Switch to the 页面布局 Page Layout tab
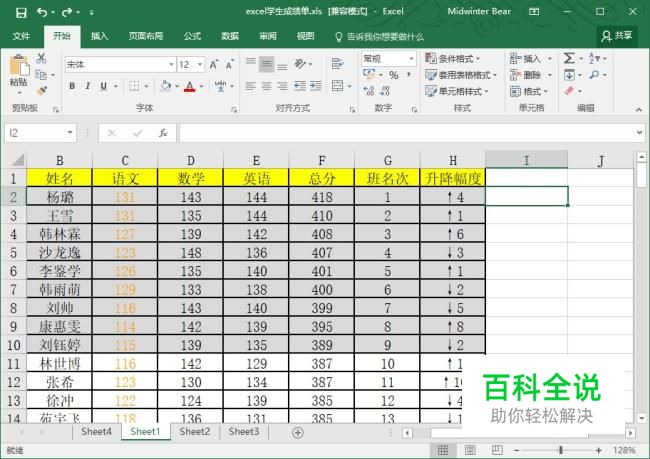650x459 pixels. [x=146, y=36]
